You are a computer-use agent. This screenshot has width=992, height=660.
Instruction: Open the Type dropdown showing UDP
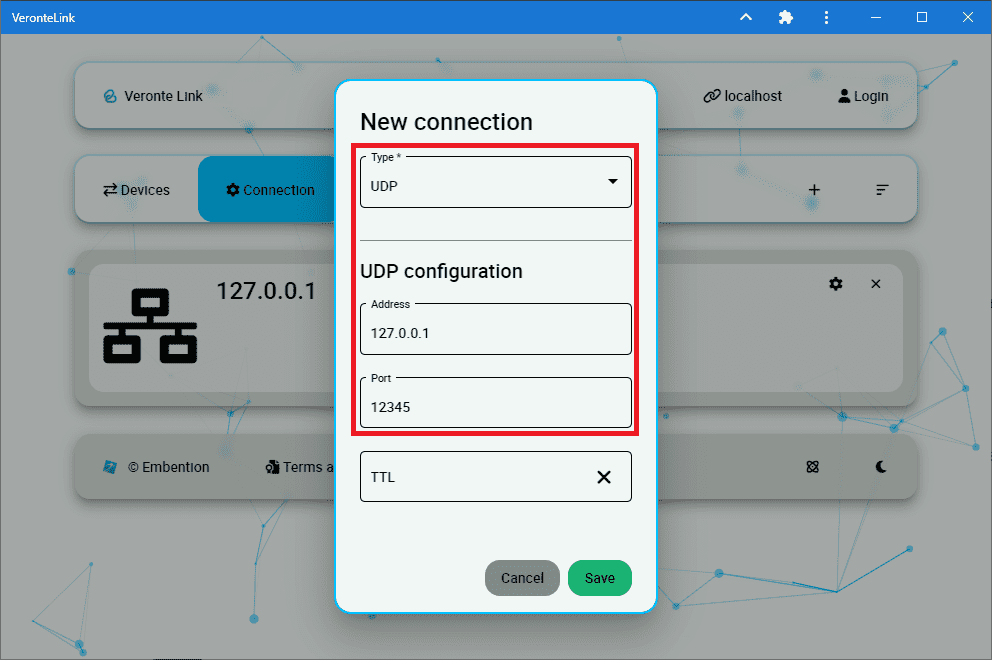point(495,182)
